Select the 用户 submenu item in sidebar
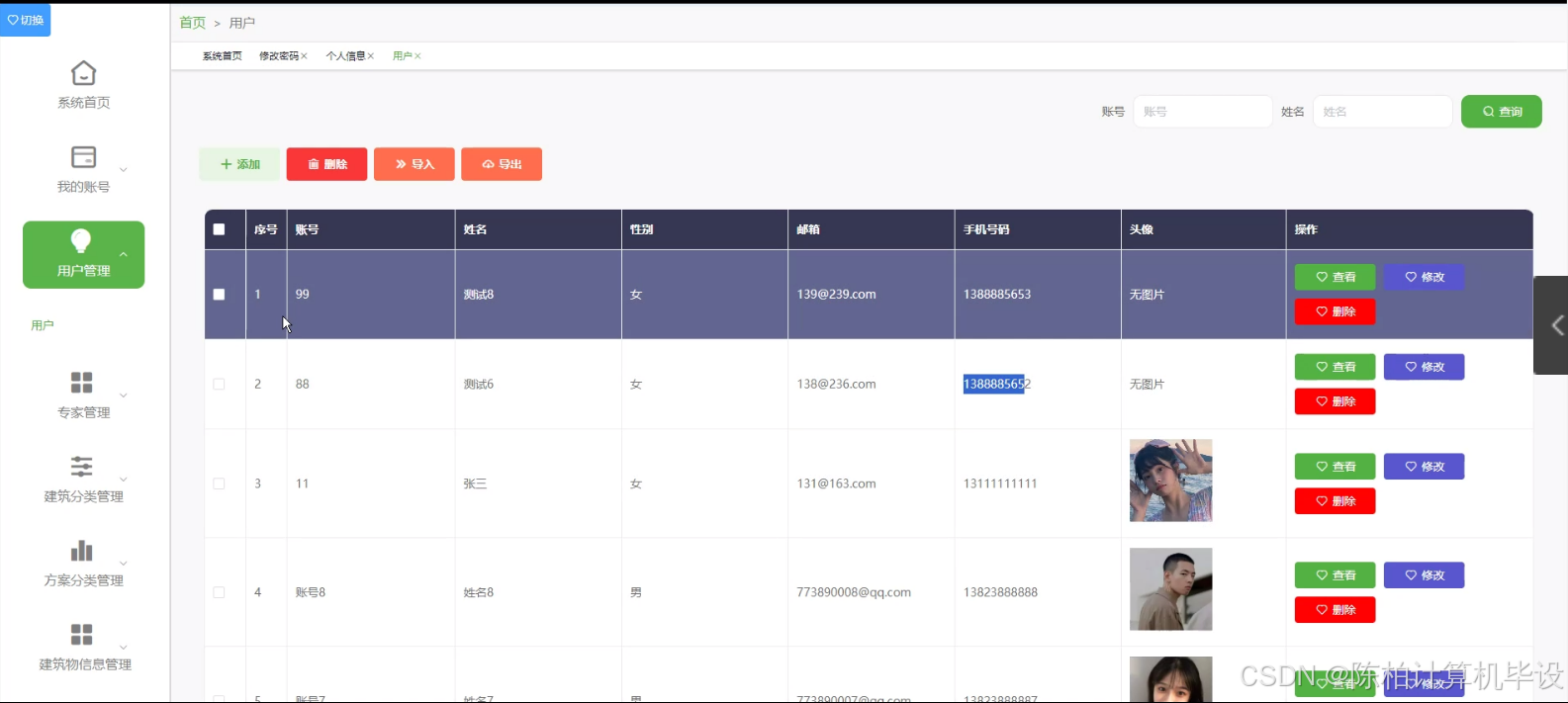Screen dimensions: 1568x703 [x=43, y=325]
